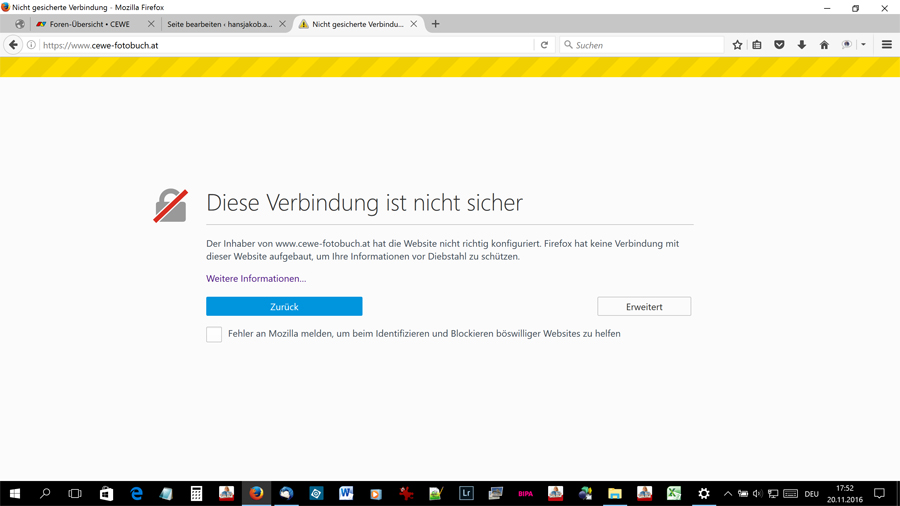Open Windows taskbar search

[x=45, y=493]
